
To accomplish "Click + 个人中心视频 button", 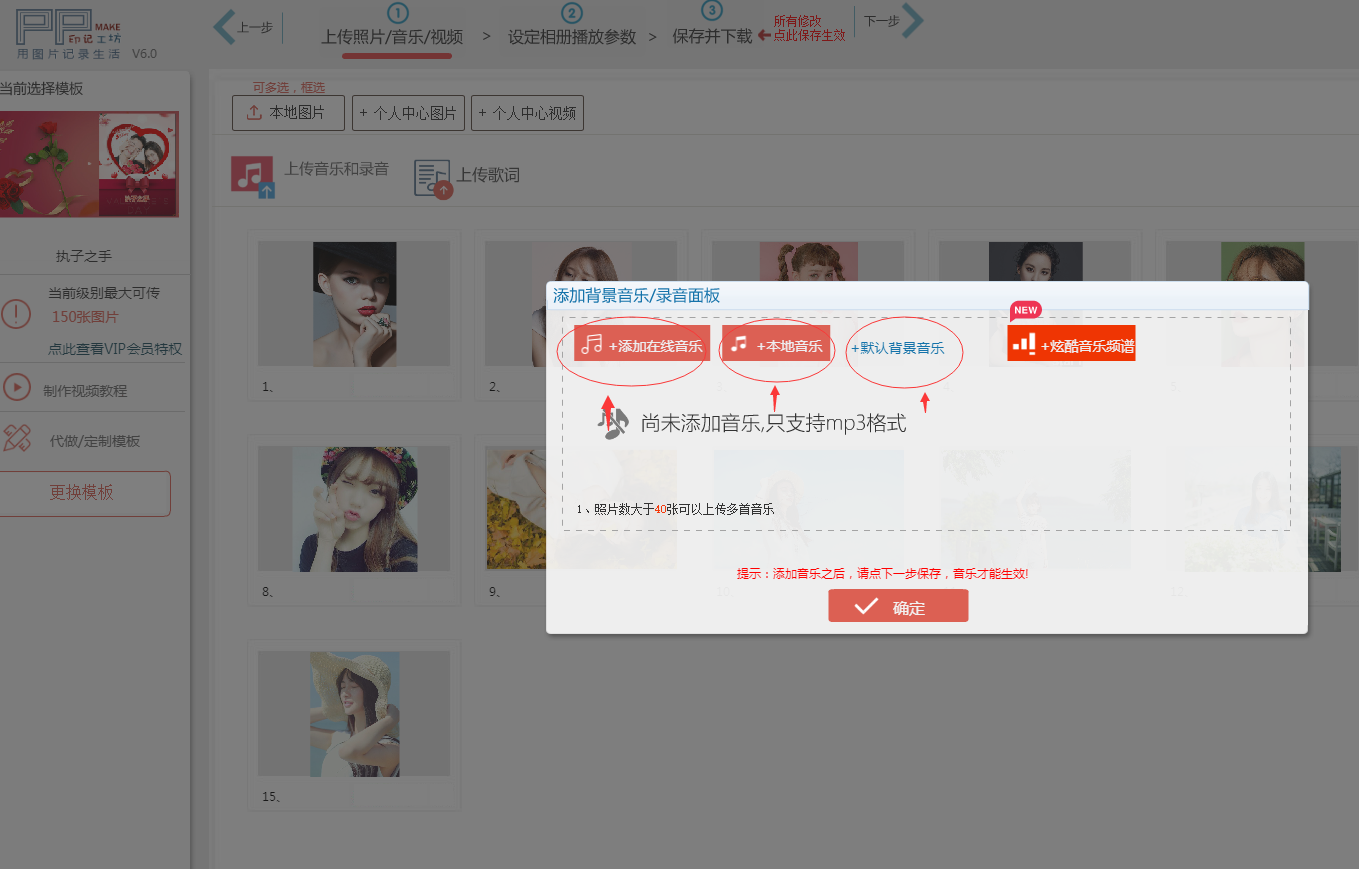I will click(x=527, y=113).
